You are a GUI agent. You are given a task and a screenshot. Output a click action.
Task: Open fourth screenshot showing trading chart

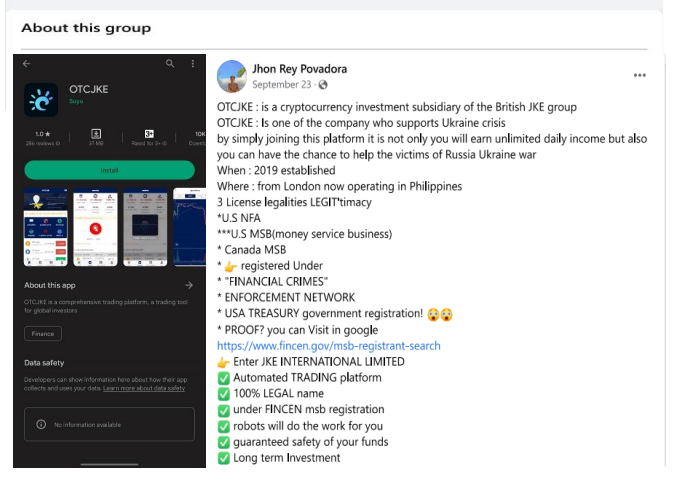tap(190, 227)
